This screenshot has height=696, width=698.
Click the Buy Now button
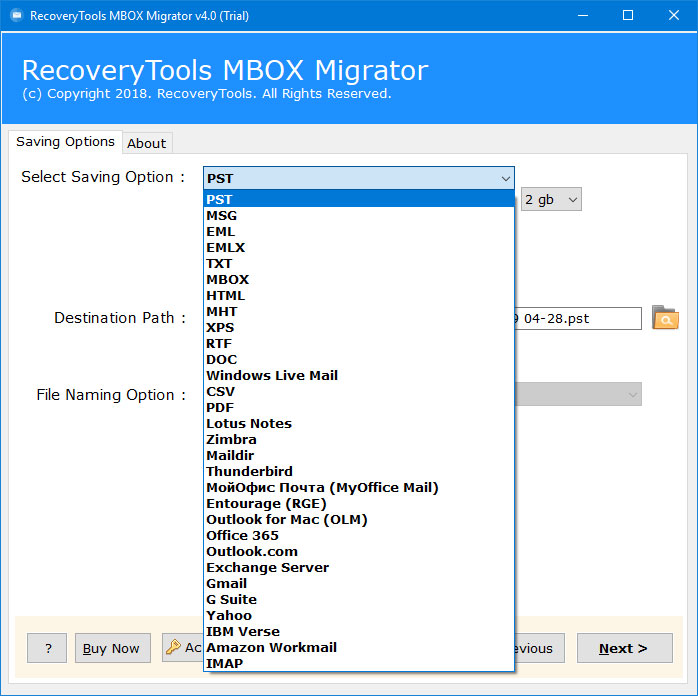click(x=113, y=648)
